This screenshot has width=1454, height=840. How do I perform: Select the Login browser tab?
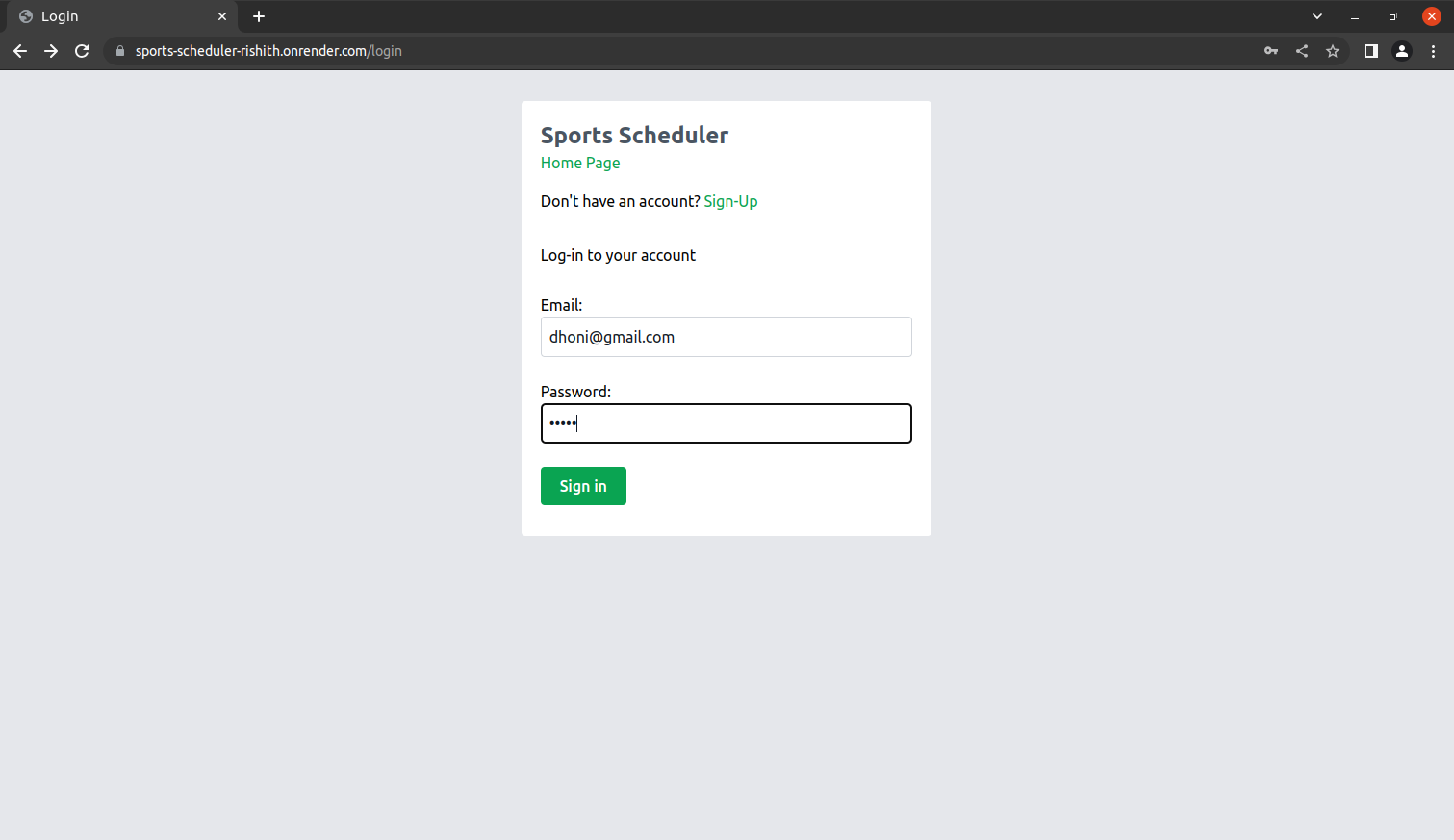[x=115, y=16]
